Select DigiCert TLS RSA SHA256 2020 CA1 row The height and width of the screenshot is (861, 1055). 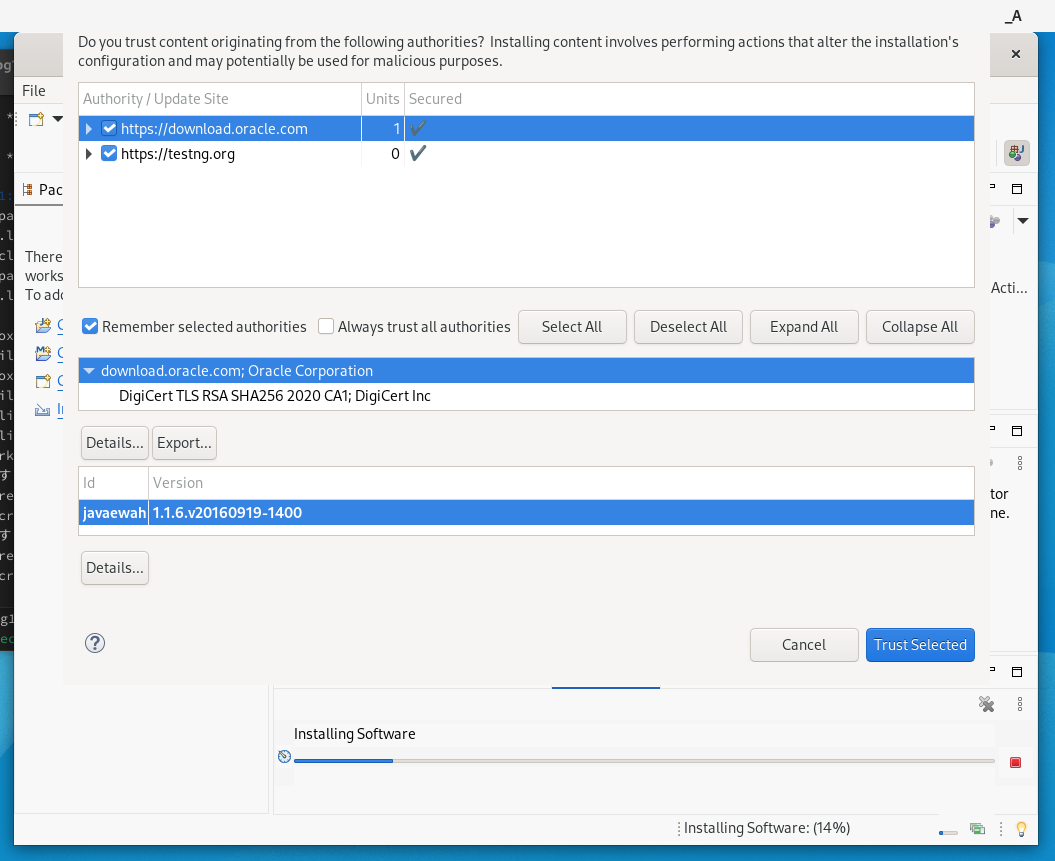coord(526,396)
